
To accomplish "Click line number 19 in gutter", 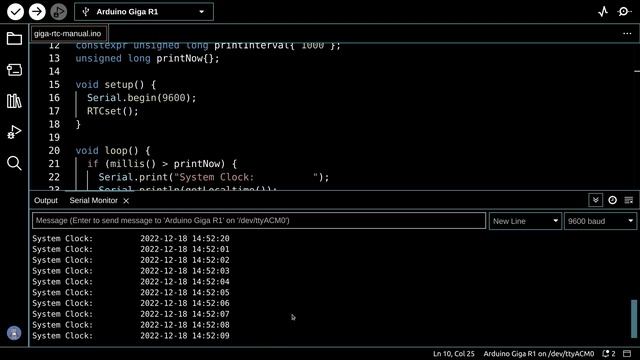I will tap(54, 138).
